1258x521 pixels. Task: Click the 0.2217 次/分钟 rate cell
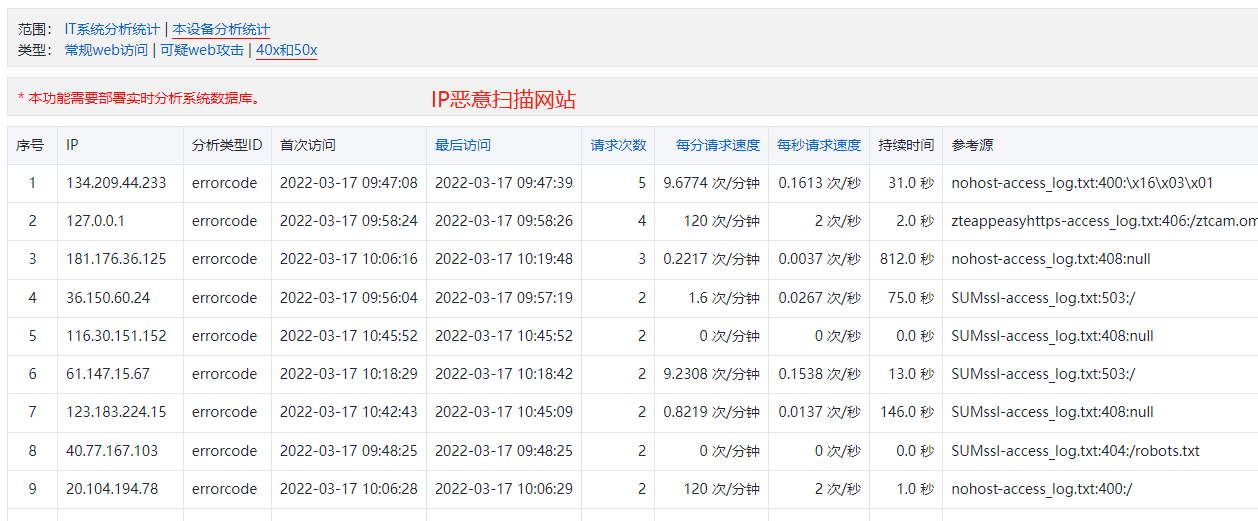[711, 259]
